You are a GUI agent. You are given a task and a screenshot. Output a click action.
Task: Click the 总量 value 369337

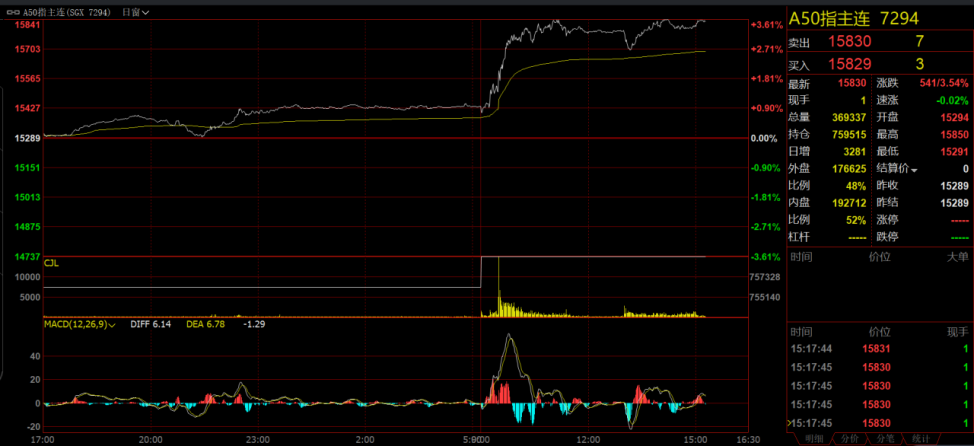point(849,117)
